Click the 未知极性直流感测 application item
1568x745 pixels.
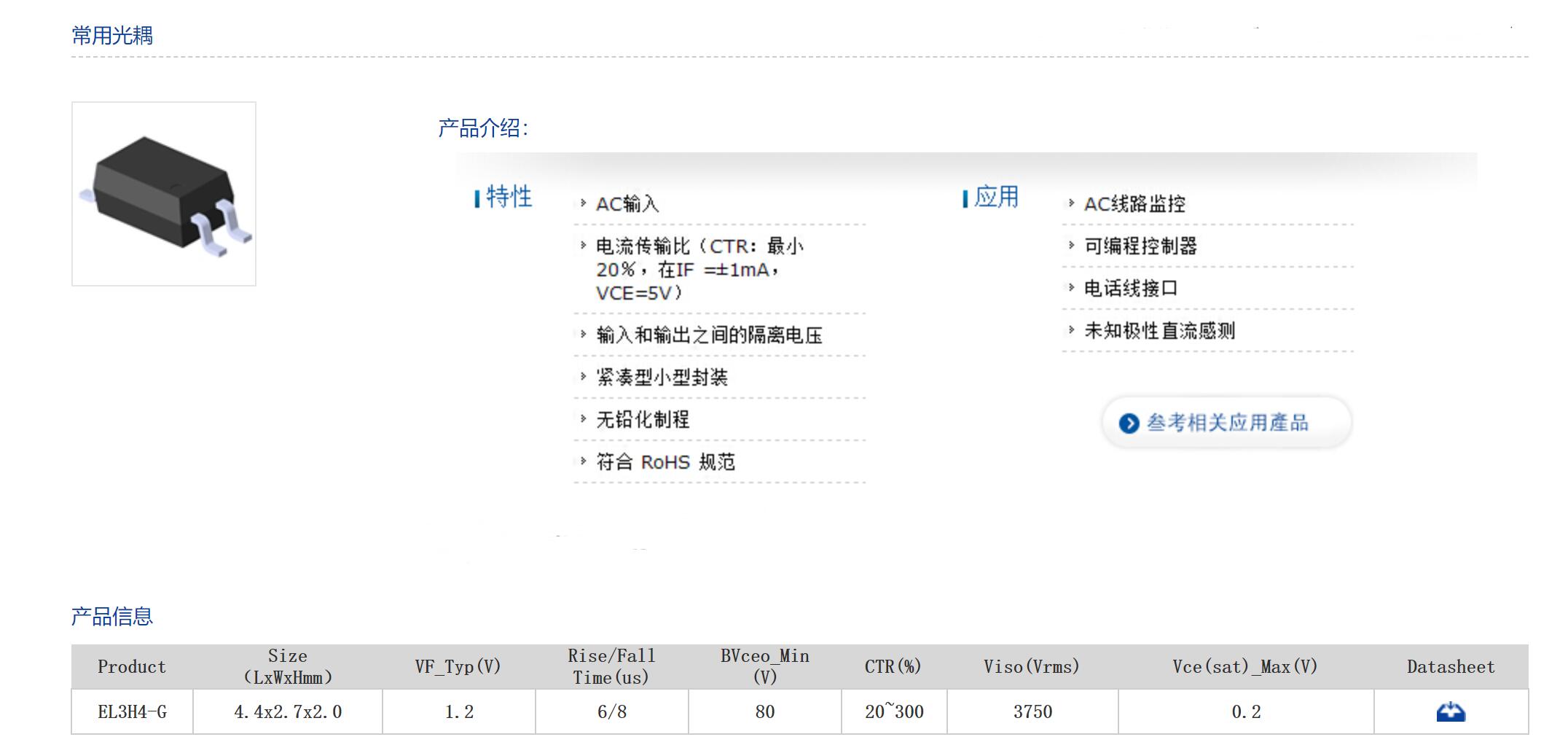click(x=1159, y=331)
